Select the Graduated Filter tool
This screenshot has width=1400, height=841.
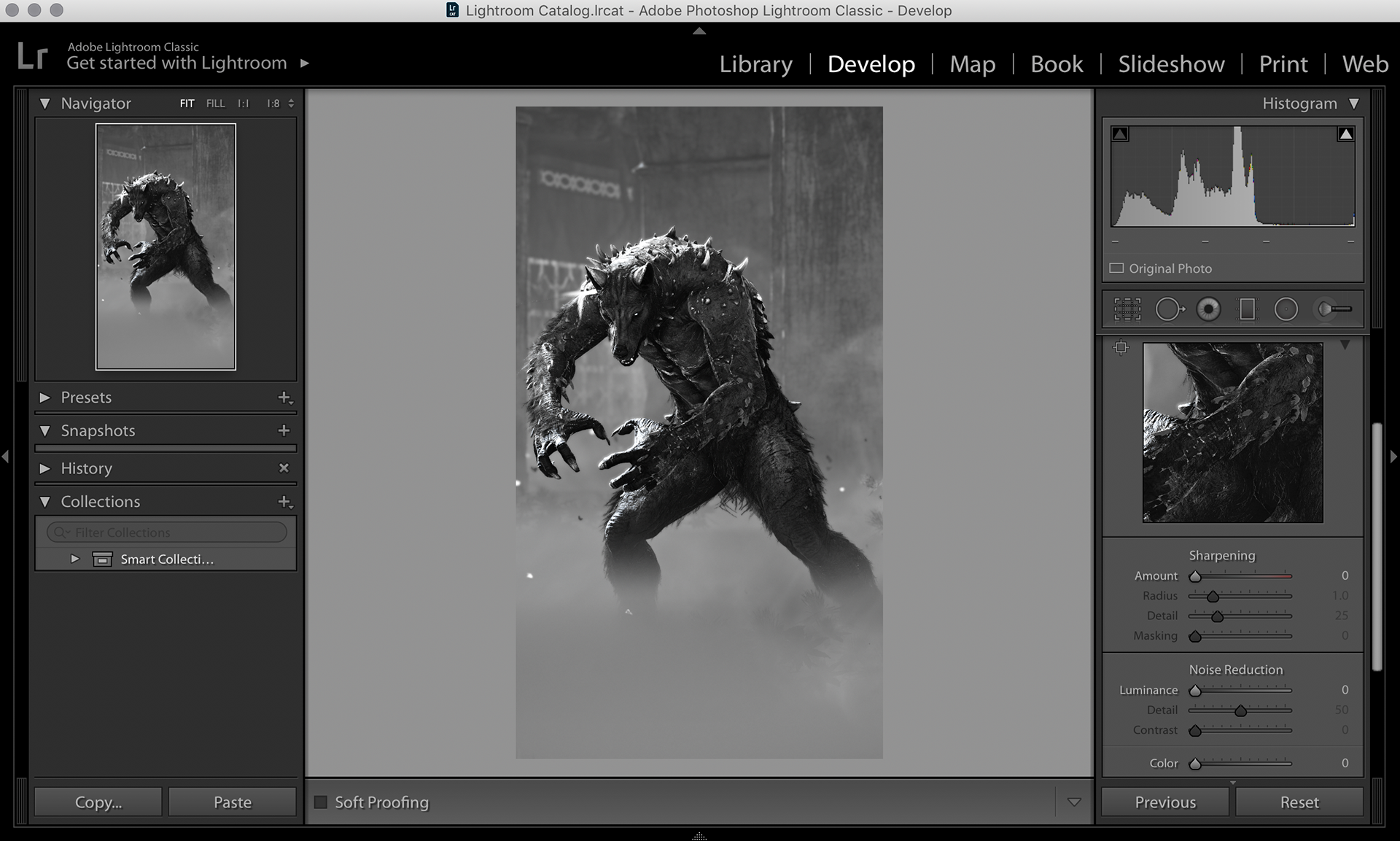tap(1248, 309)
